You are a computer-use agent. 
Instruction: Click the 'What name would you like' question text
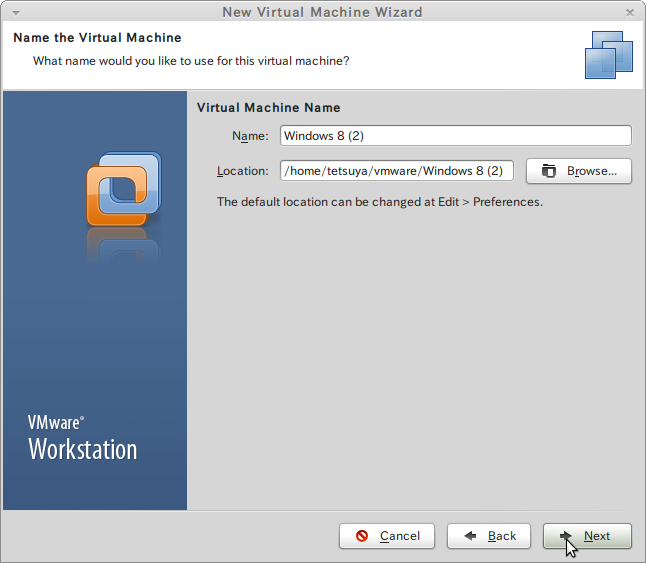(x=191, y=61)
